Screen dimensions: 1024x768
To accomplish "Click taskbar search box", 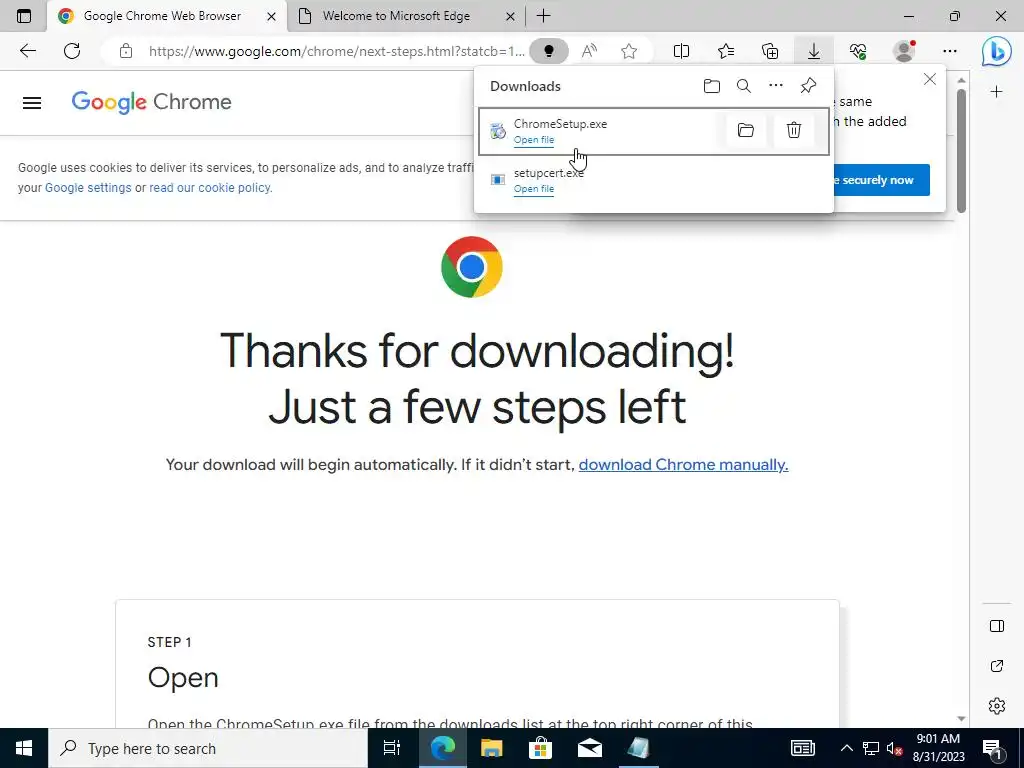I will tap(208, 748).
